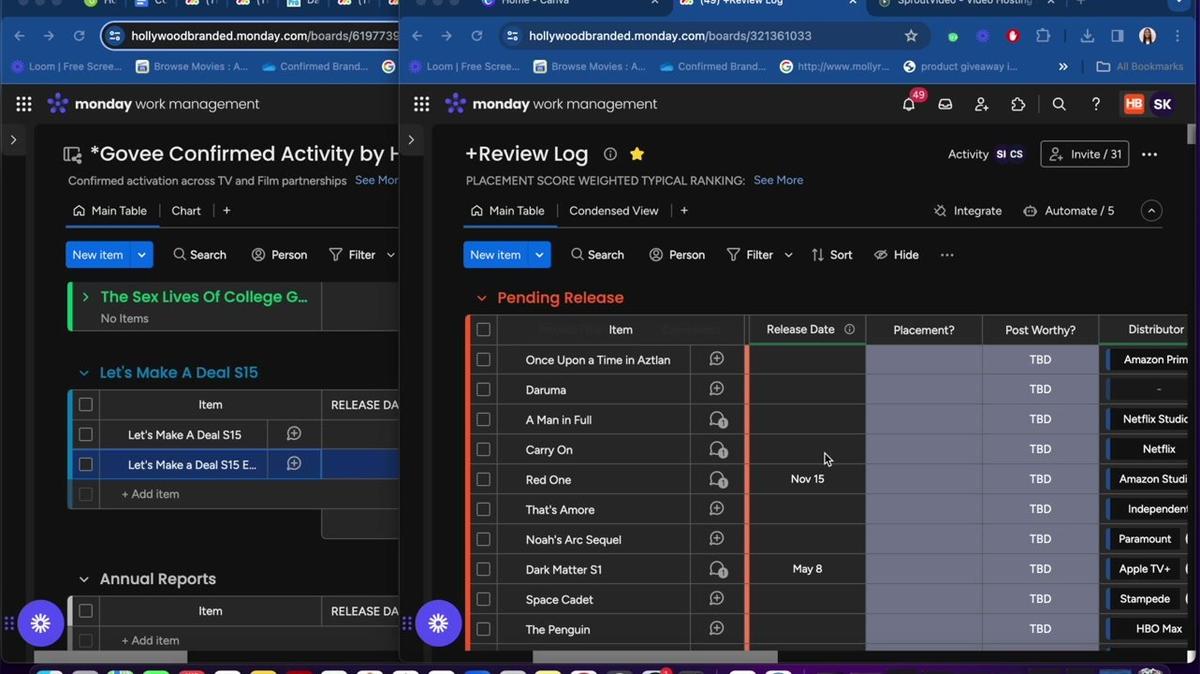Check the Red One row checkbox

tap(483, 479)
